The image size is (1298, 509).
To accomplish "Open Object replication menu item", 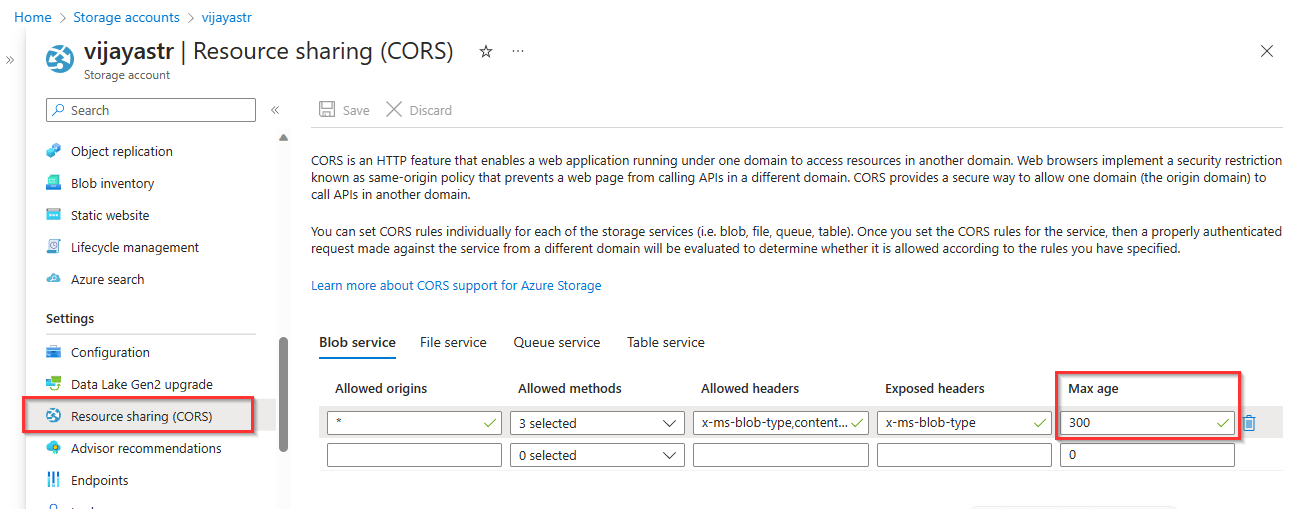I will 122,151.
